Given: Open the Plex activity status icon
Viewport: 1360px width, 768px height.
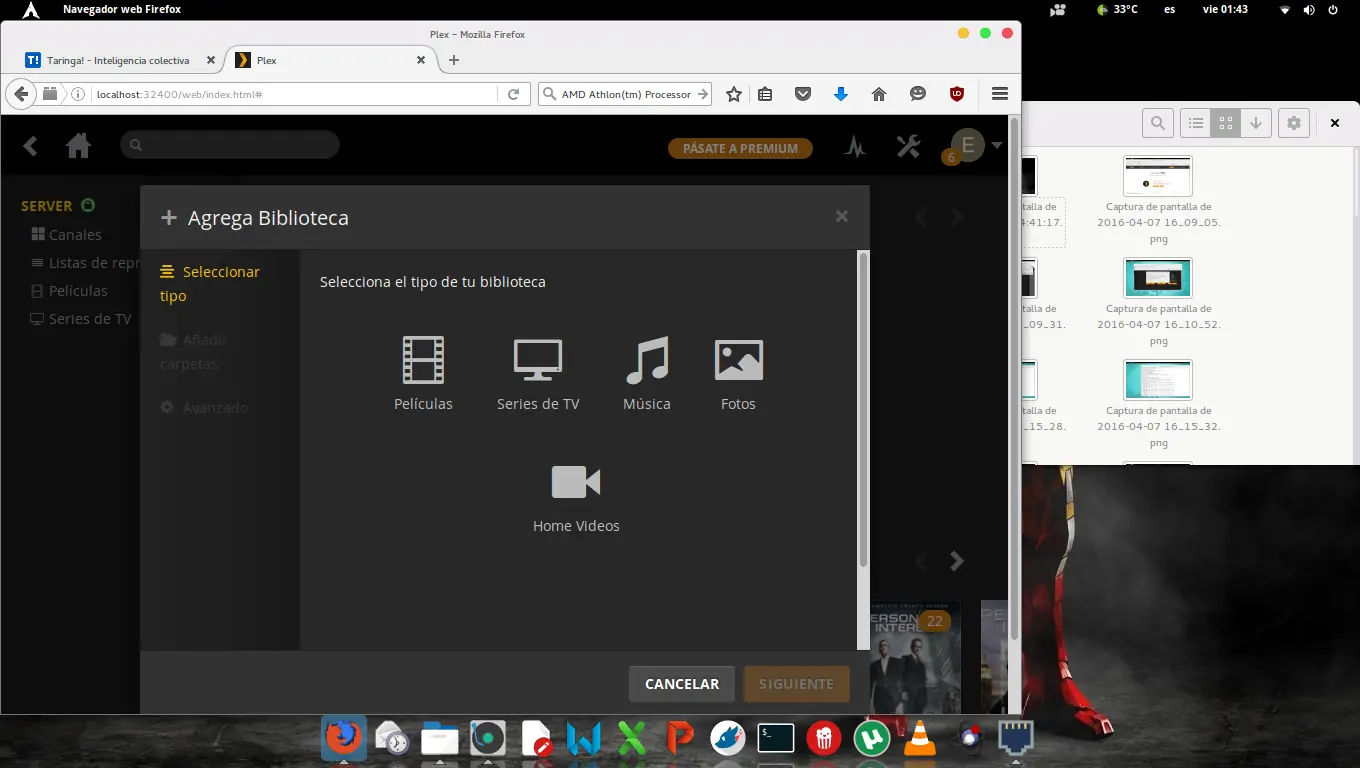Looking at the screenshot, I should pyautogui.click(x=855, y=147).
